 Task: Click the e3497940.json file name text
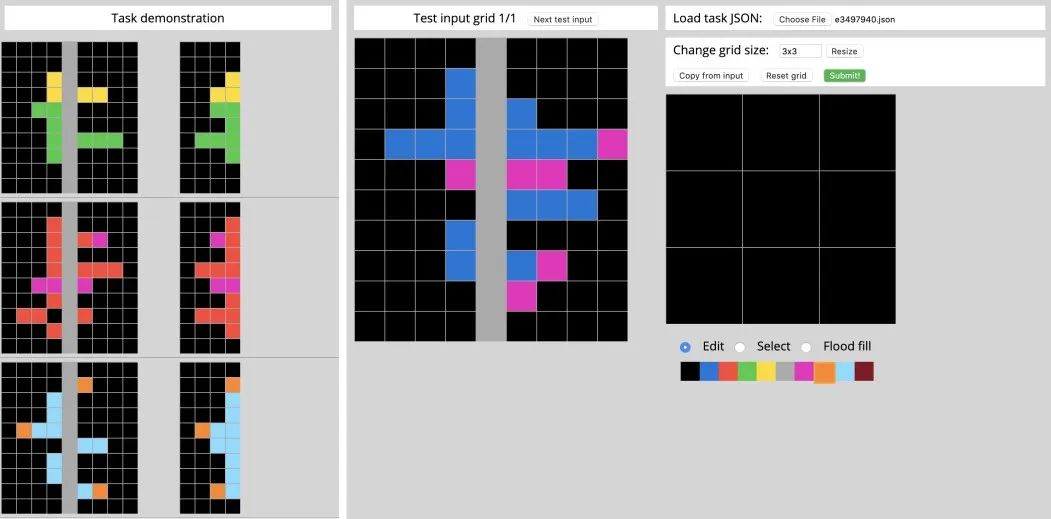pos(865,19)
